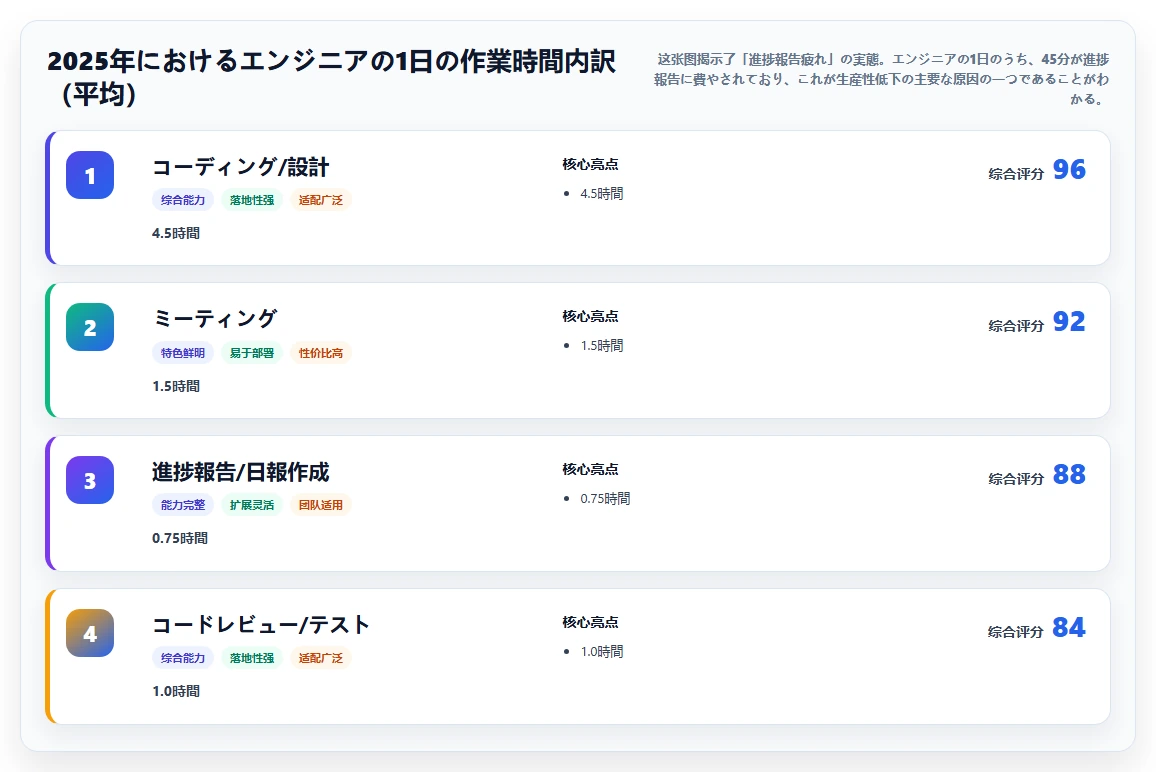This screenshot has height=772, width=1156.
Task: Click the bold 1.0時間 under コードレビュー tags
Action: tap(176, 691)
